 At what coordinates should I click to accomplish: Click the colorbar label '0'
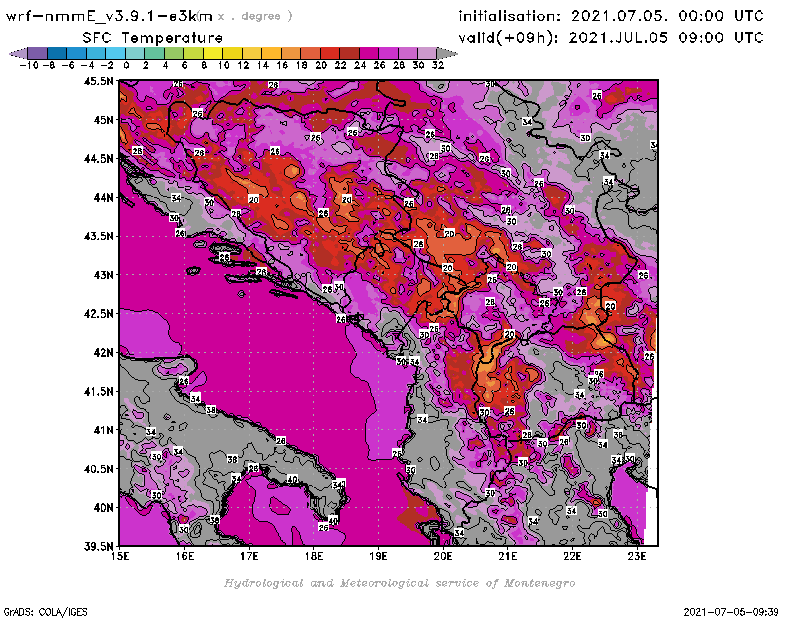coord(126,65)
